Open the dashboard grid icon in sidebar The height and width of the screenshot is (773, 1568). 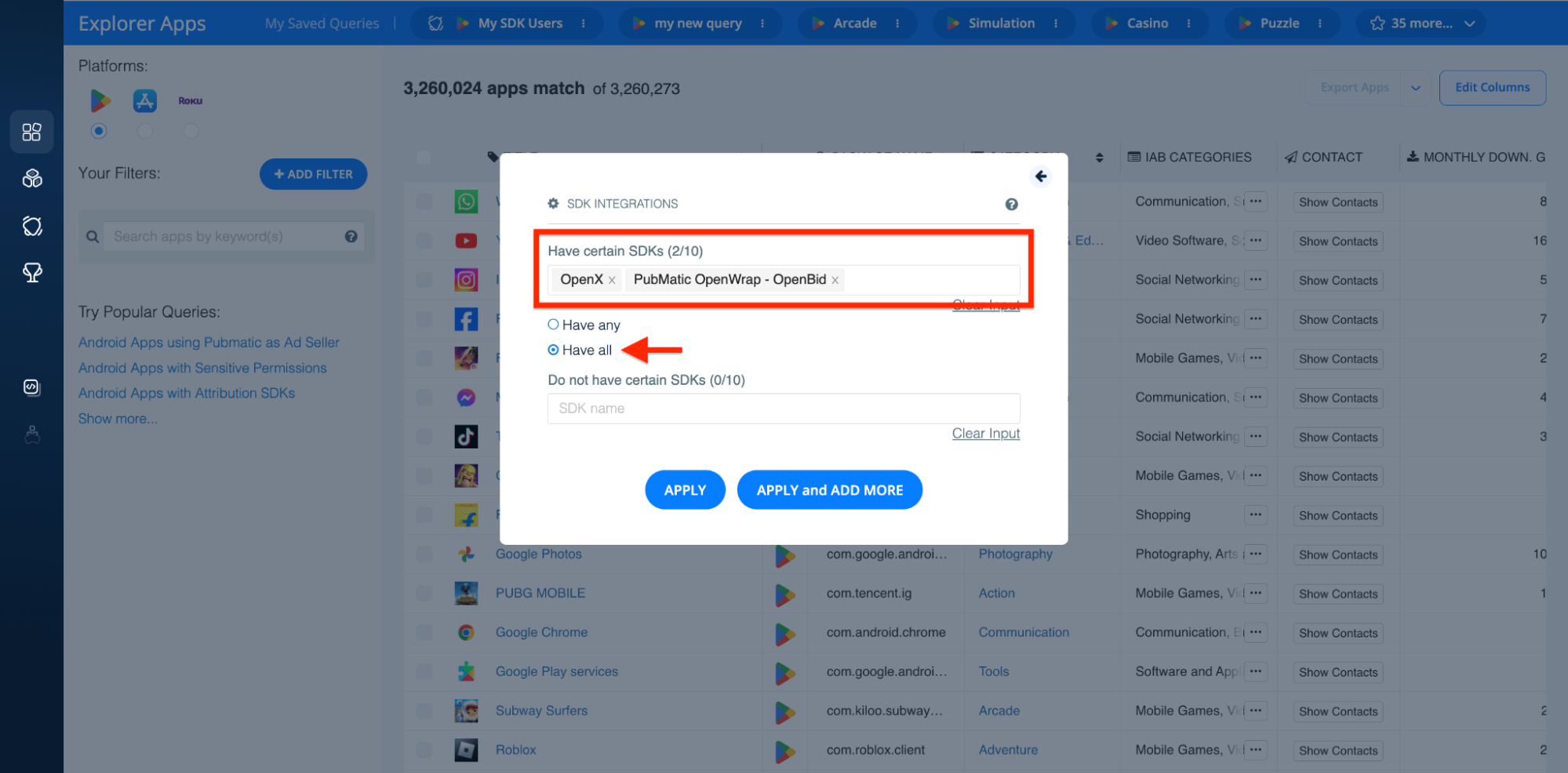point(31,132)
